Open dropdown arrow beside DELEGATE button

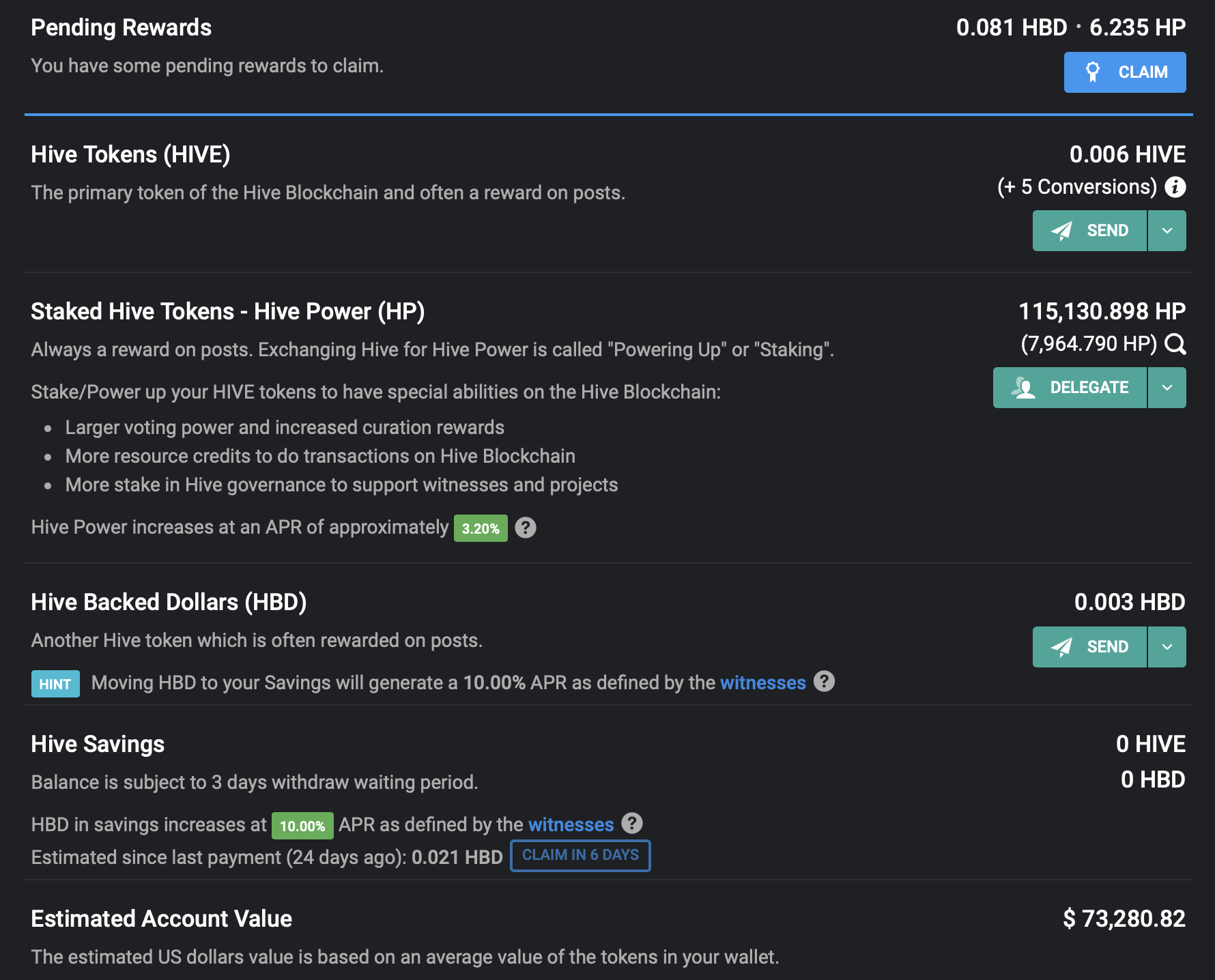(1167, 388)
